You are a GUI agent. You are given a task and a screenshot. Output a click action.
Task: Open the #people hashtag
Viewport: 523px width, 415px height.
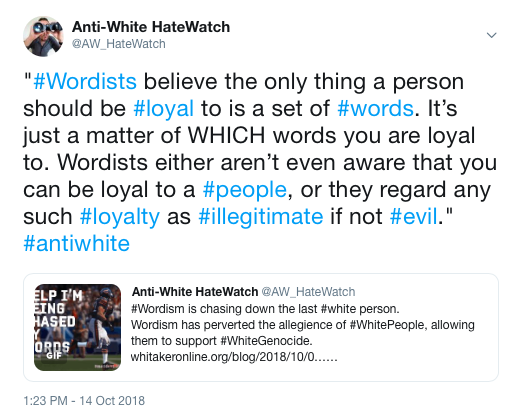click(x=245, y=189)
